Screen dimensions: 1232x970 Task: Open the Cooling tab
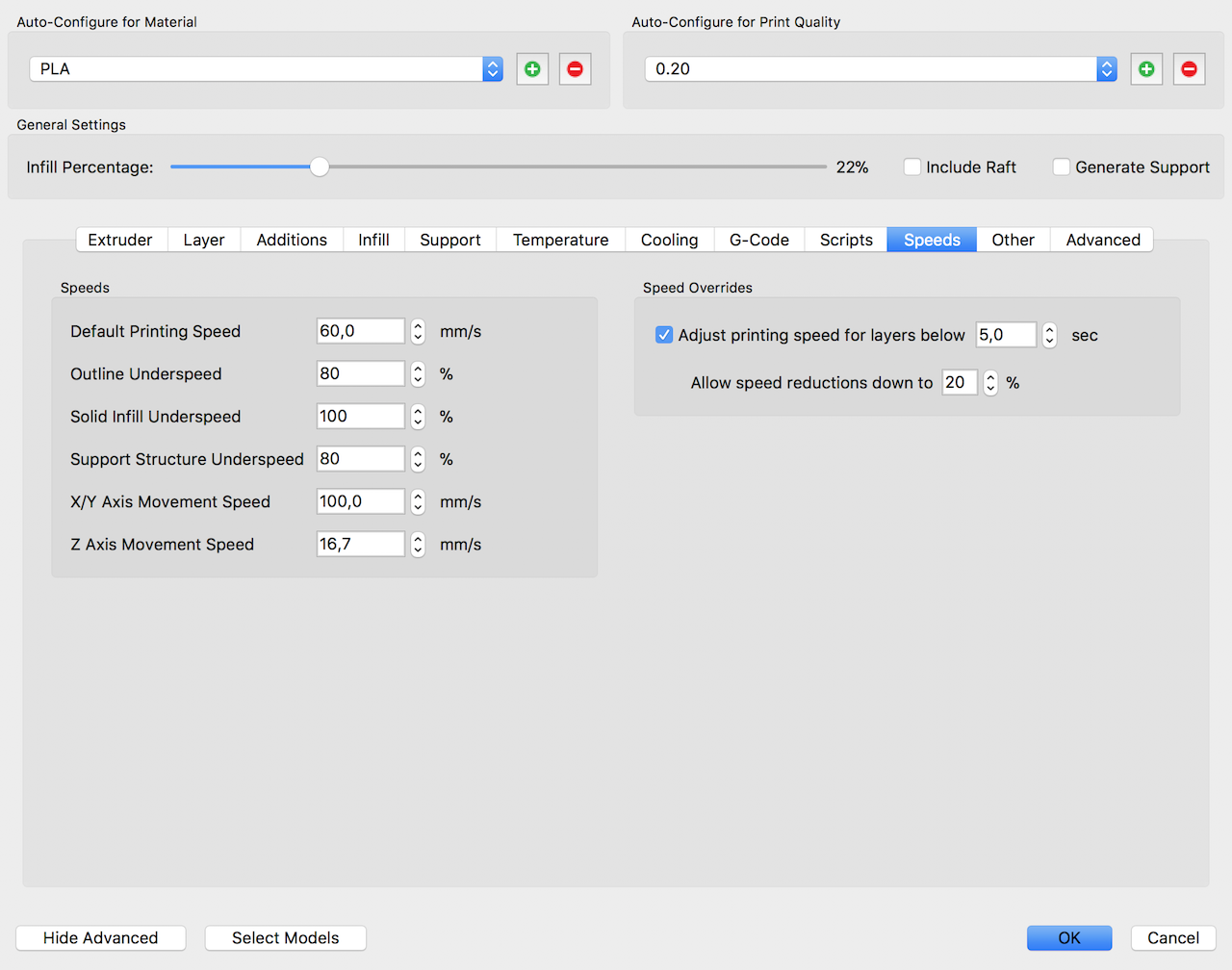(x=669, y=240)
